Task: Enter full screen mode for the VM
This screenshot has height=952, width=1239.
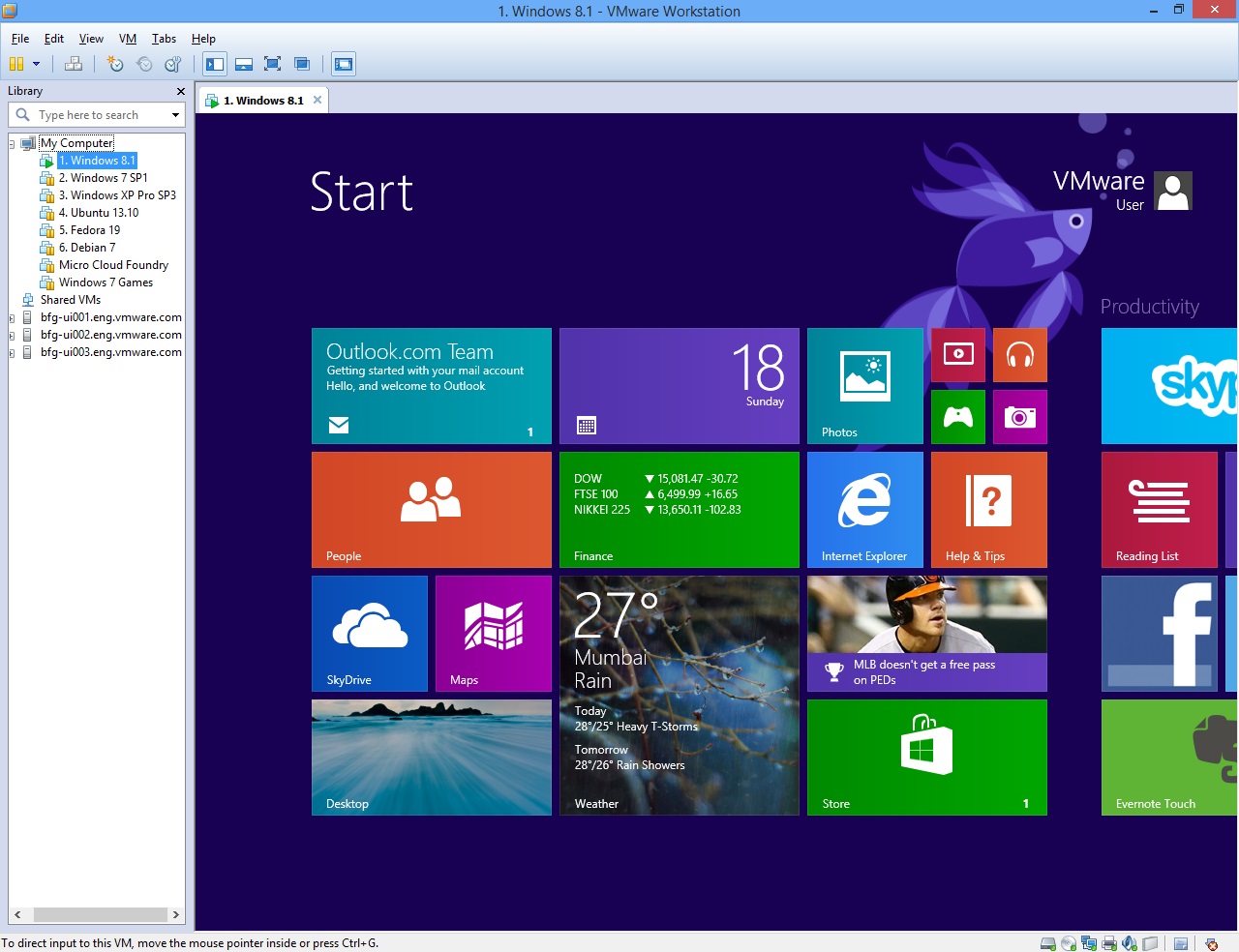Action: (273, 64)
